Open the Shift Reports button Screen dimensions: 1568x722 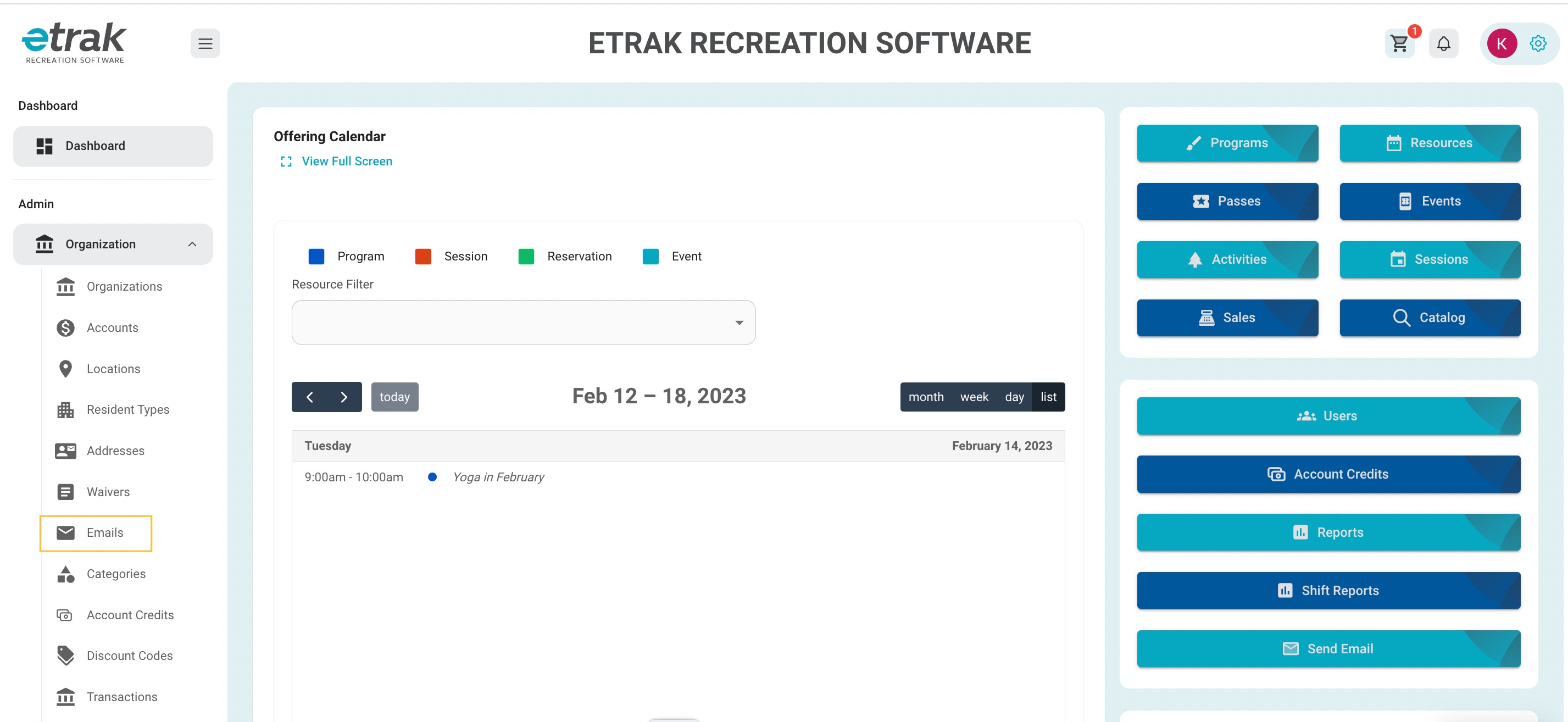click(x=1328, y=591)
